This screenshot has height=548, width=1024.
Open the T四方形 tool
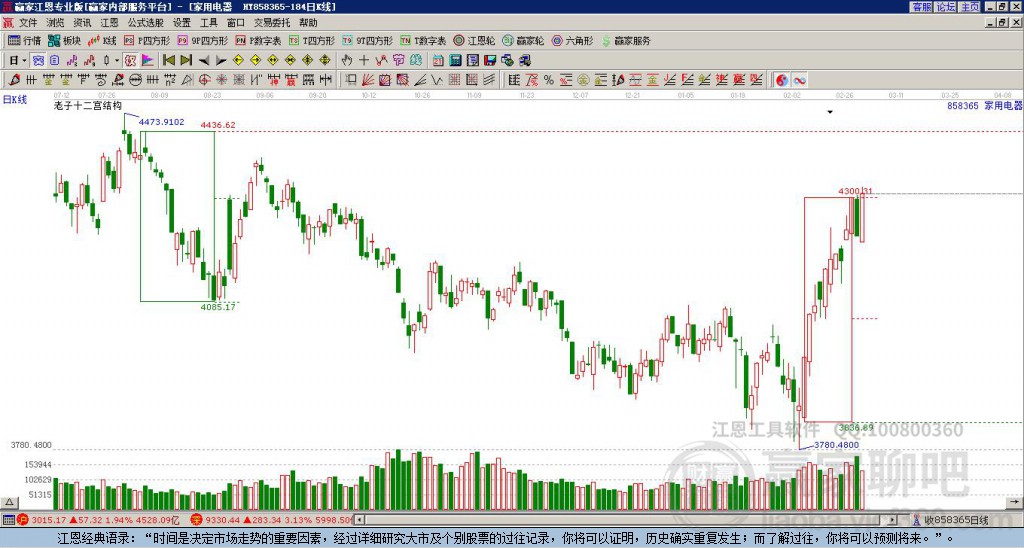(x=312, y=40)
